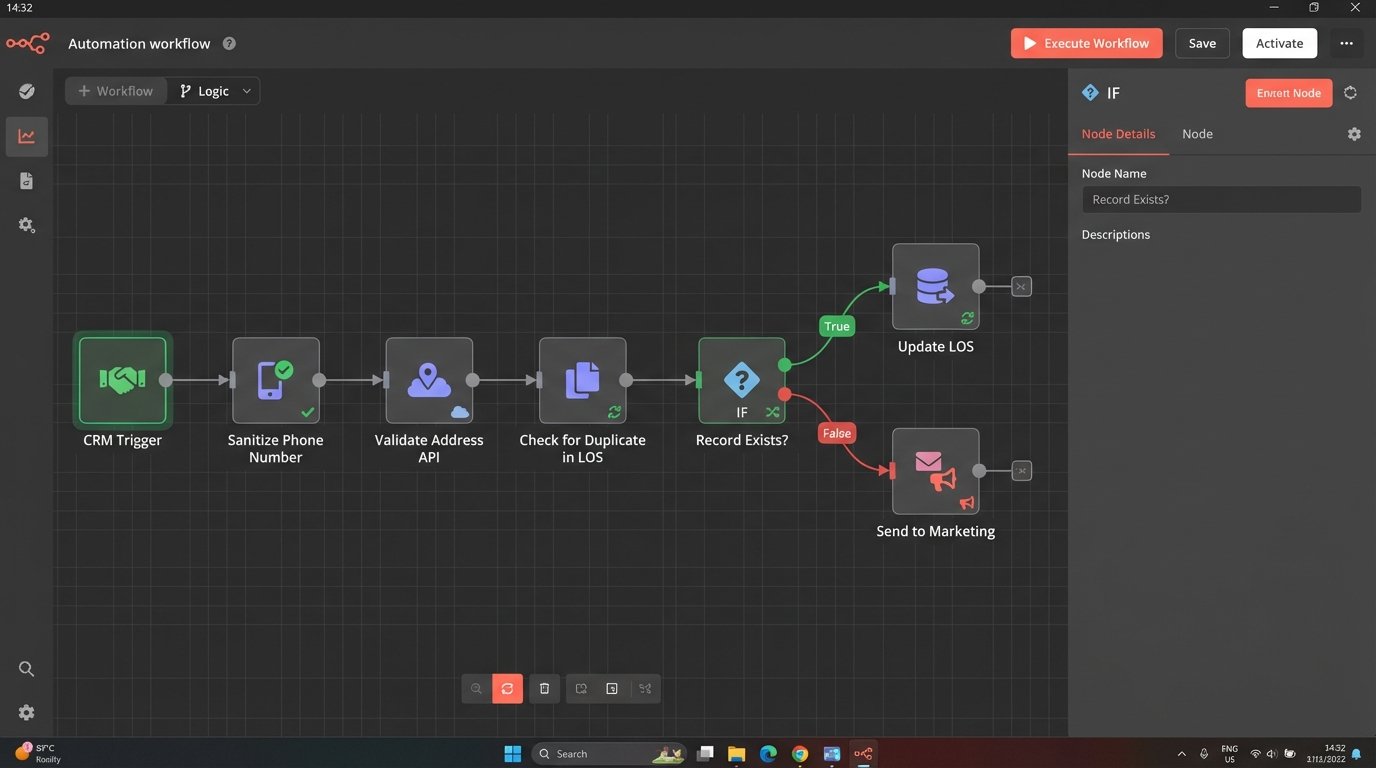Click the zoom magnifier in the canvas toolbar

tap(476, 688)
